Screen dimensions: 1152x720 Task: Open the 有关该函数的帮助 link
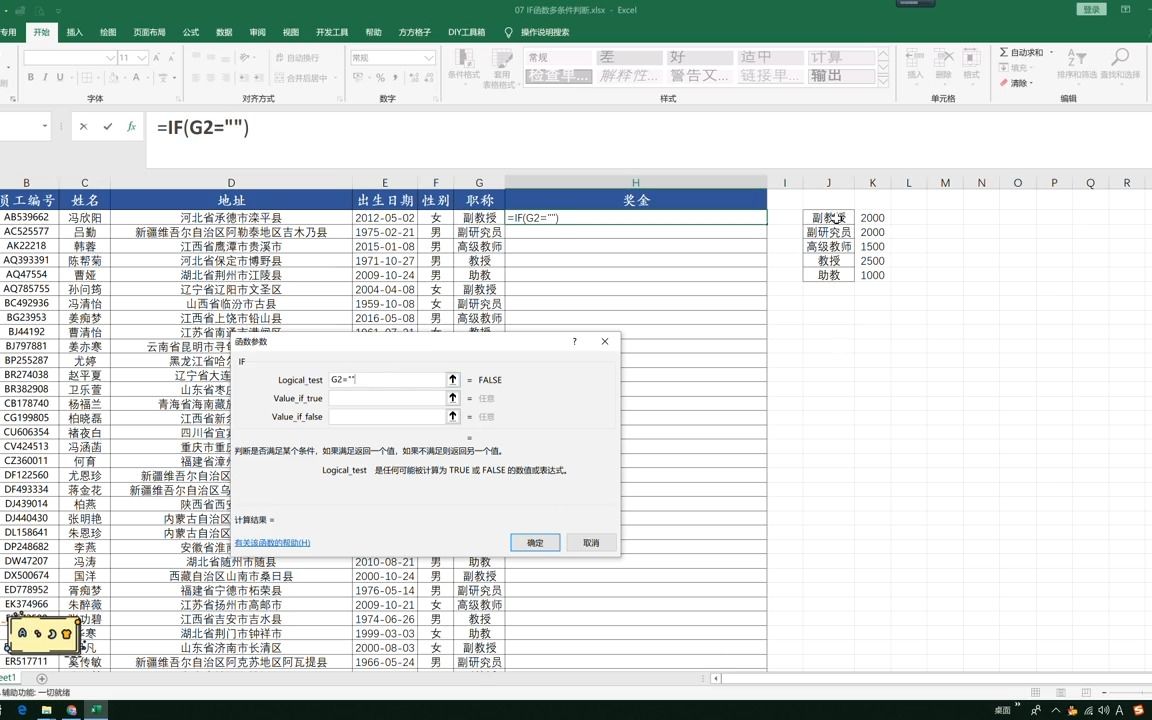pyautogui.click(x=272, y=541)
